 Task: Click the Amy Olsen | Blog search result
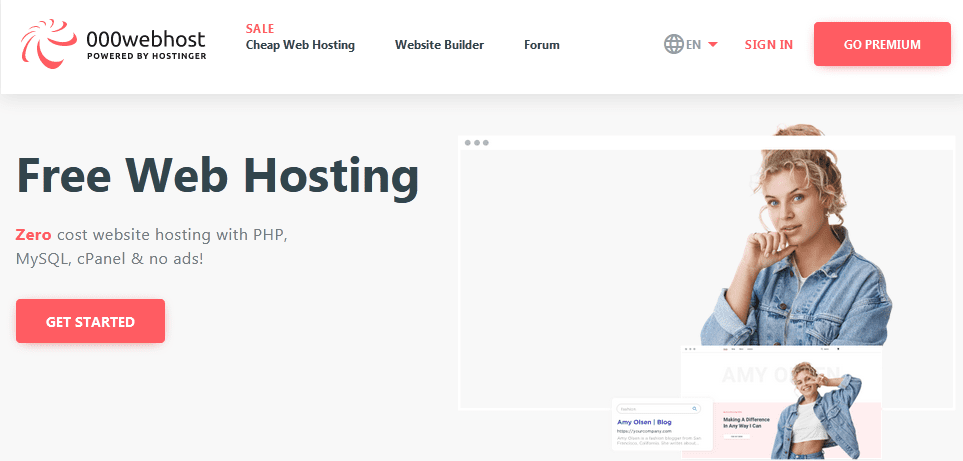click(x=644, y=422)
